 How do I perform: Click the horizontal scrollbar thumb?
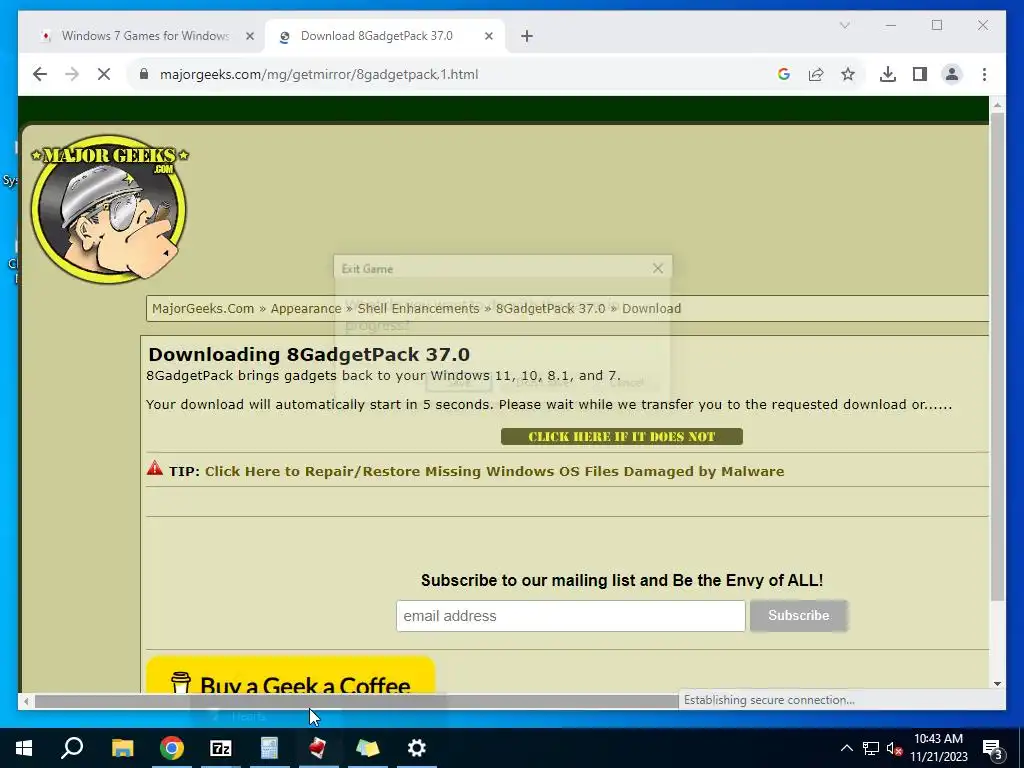356,701
